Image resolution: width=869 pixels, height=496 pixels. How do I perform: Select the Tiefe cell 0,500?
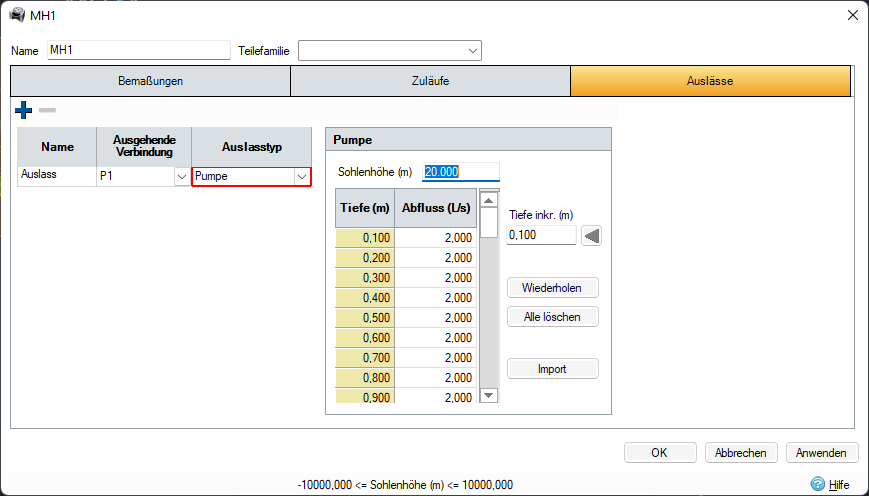365,318
